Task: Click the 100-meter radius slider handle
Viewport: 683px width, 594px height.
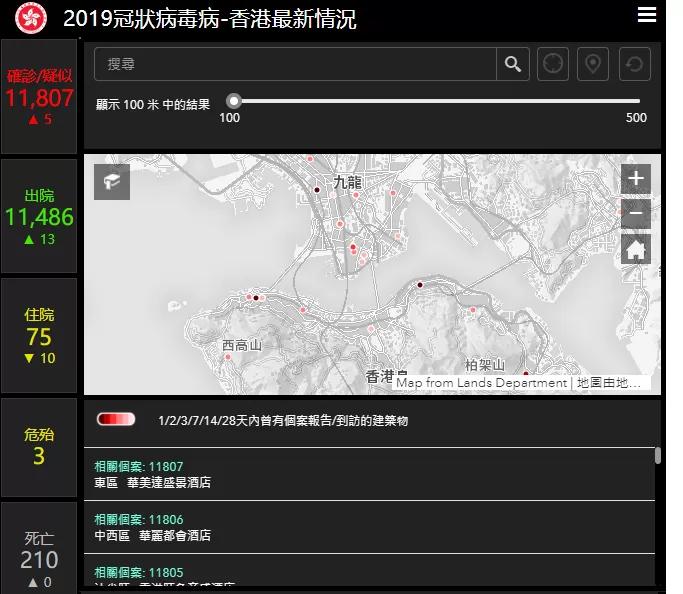Action: (x=234, y=101)
